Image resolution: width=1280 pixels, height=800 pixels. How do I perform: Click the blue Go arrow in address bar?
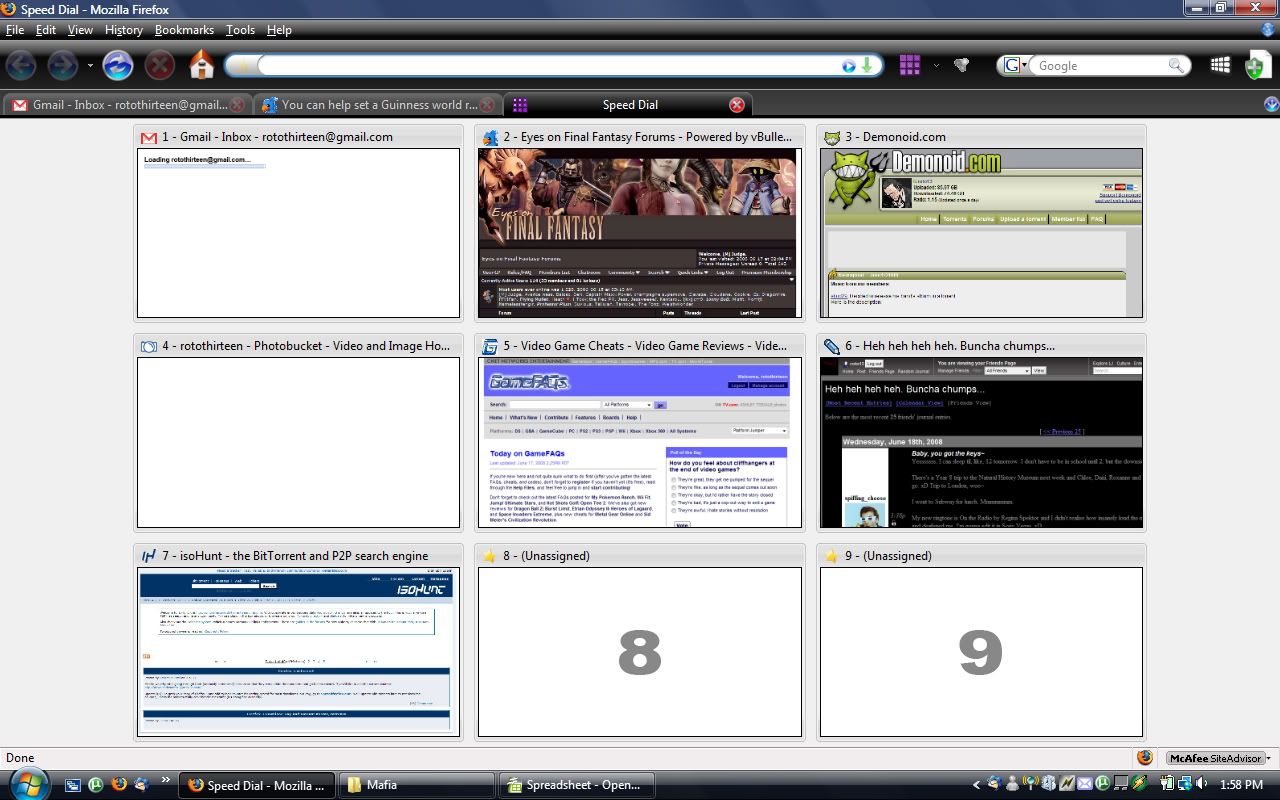(849, 66)
